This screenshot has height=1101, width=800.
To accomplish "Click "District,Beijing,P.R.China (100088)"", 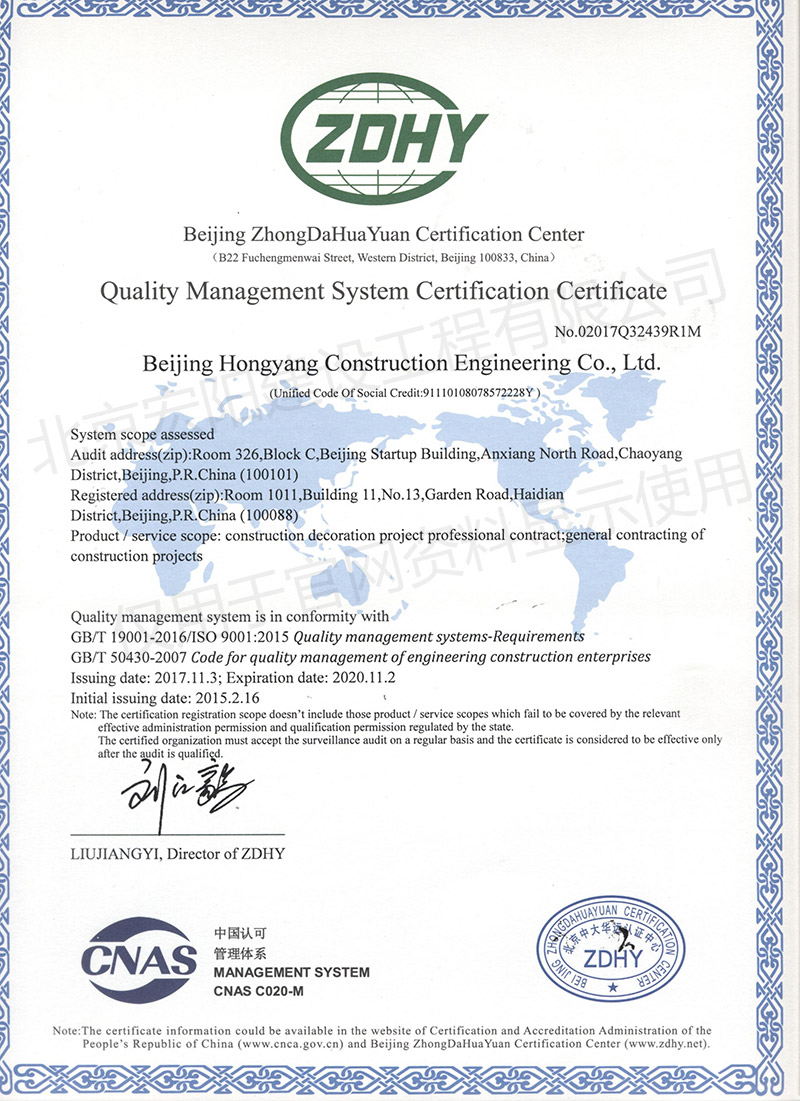I will click(x=184, y=515).
